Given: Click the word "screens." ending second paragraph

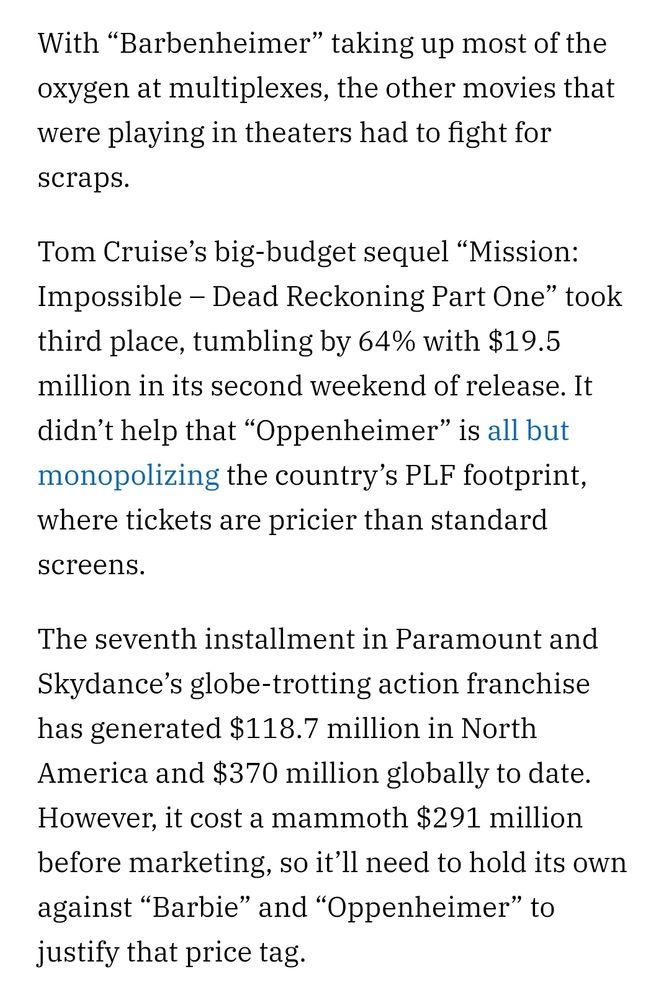Looking at the screenshot, I should 91,565.
